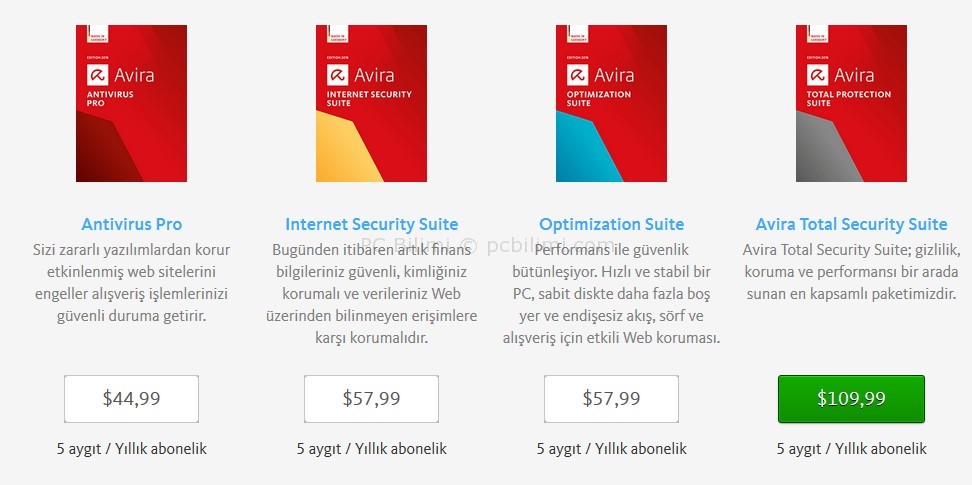Click the Total Protection Suite box image
Screen dimensions: 972x485
[851, 104]
